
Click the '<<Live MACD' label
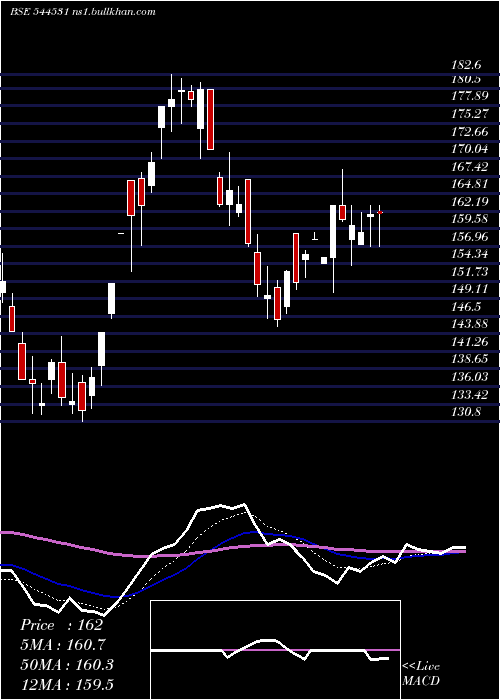(x=421, y=674)
